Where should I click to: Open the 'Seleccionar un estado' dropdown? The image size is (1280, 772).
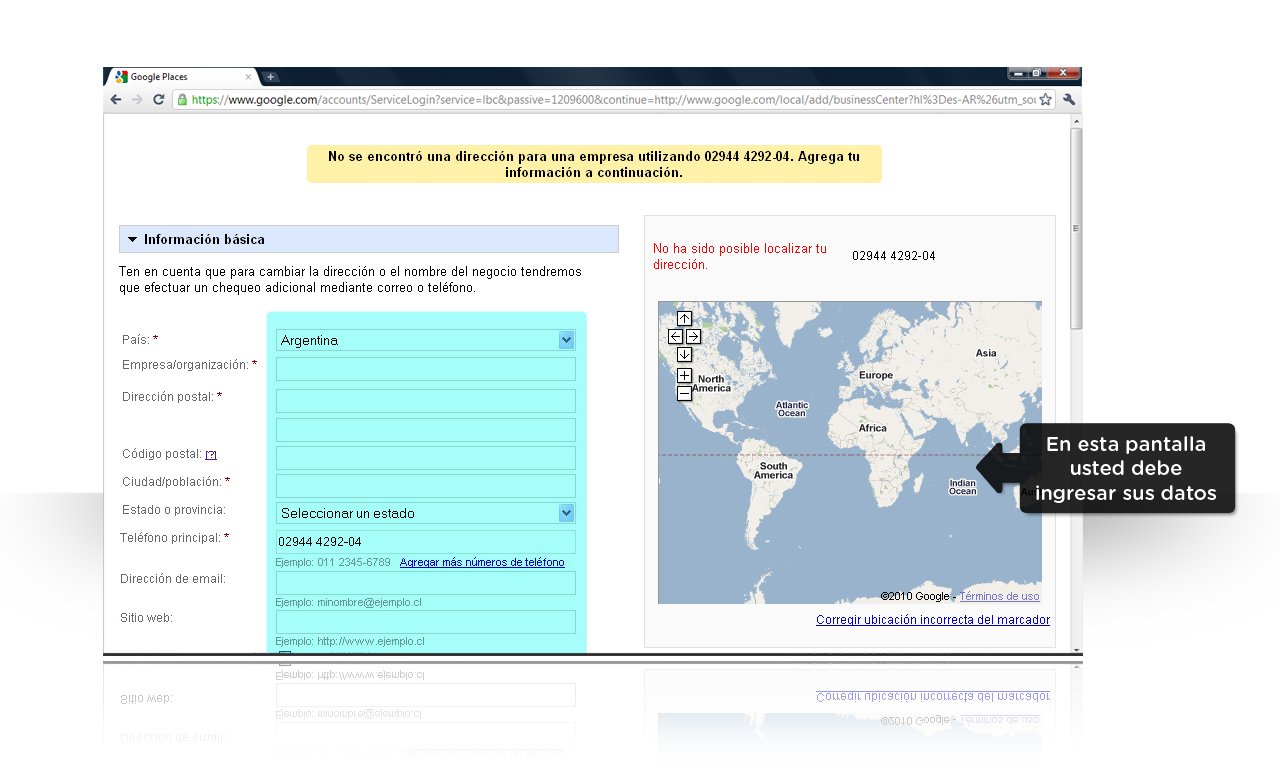coord(426,513)
